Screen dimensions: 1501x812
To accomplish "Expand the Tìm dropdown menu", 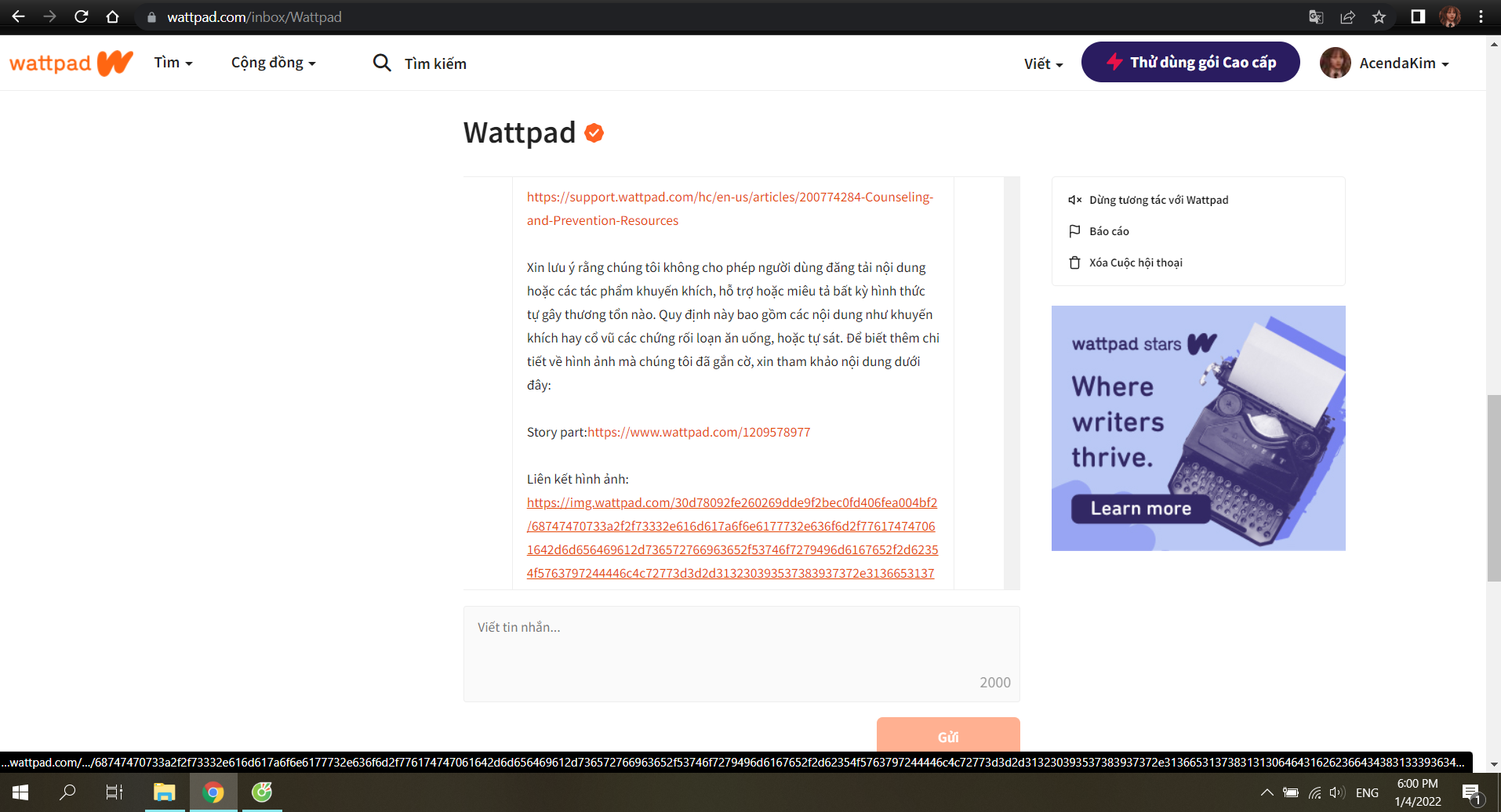I will (173, 63).
